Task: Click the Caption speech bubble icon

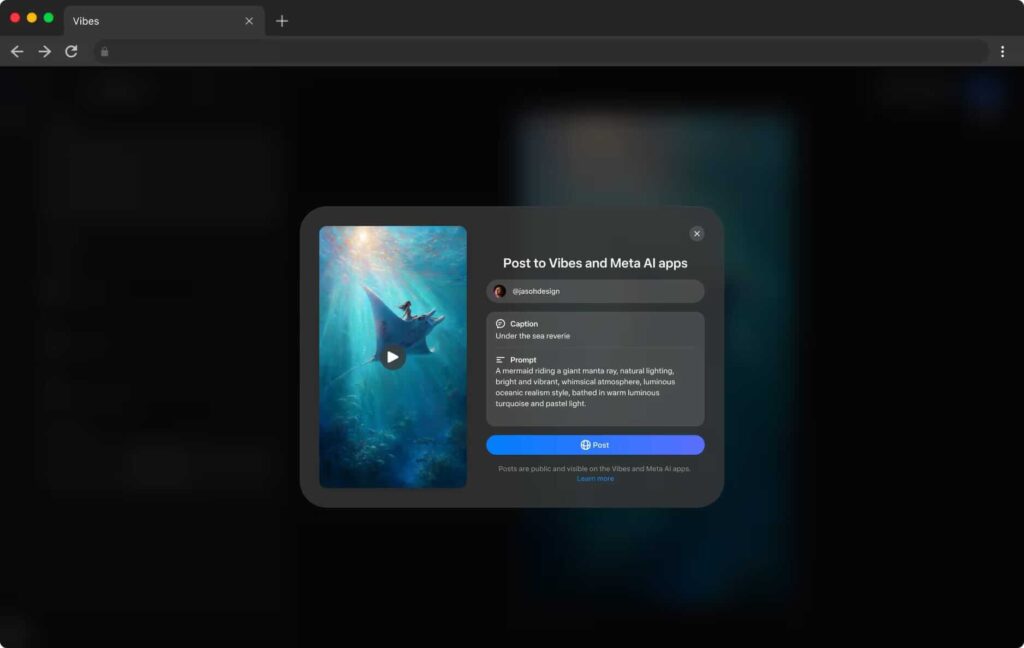Action: point(498,323)
